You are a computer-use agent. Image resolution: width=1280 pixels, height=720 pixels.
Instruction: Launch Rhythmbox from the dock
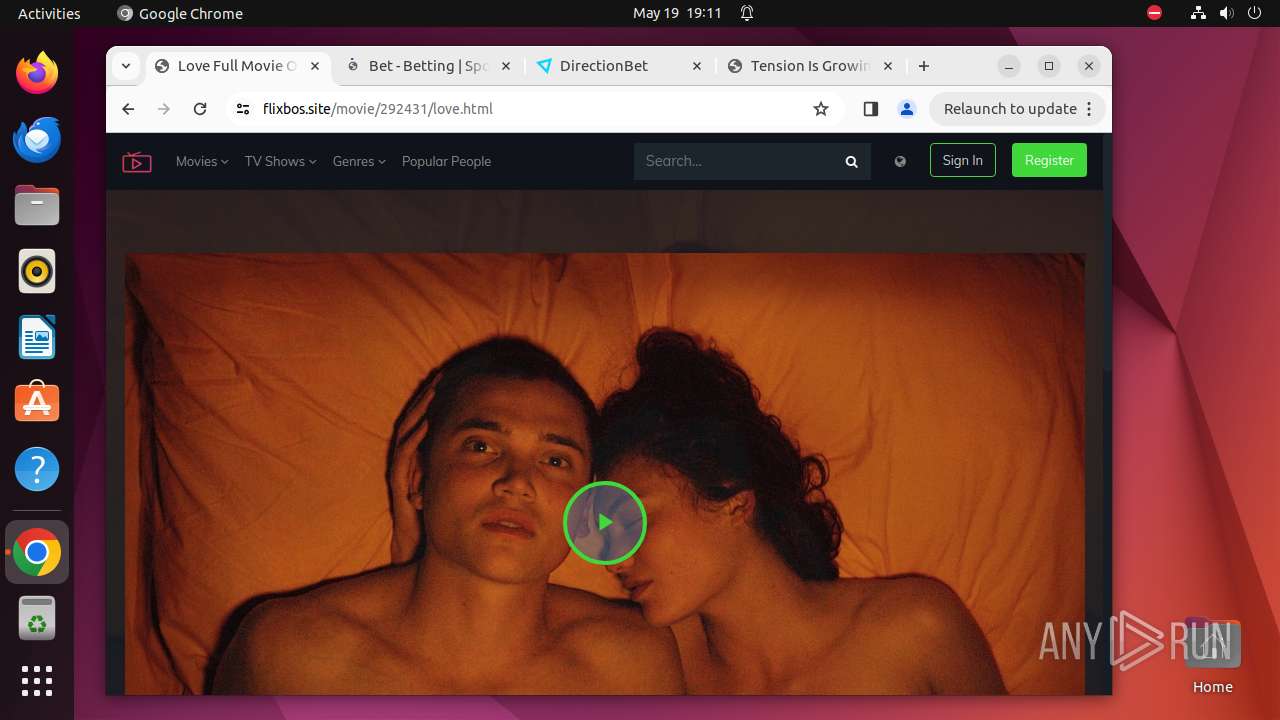pos(37,271)
